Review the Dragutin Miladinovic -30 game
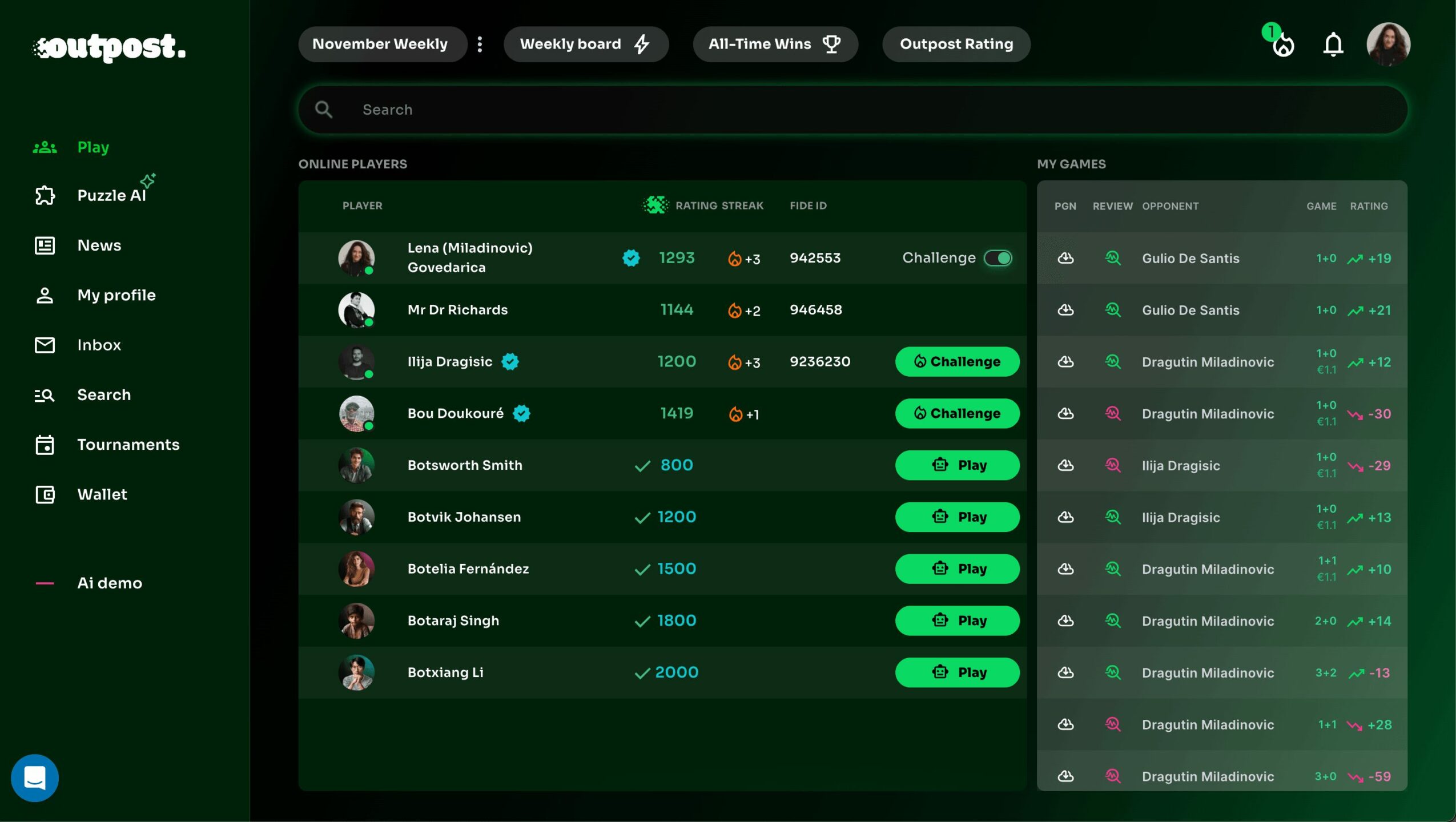The image size is (1456, 822). tap(1112, 413)
